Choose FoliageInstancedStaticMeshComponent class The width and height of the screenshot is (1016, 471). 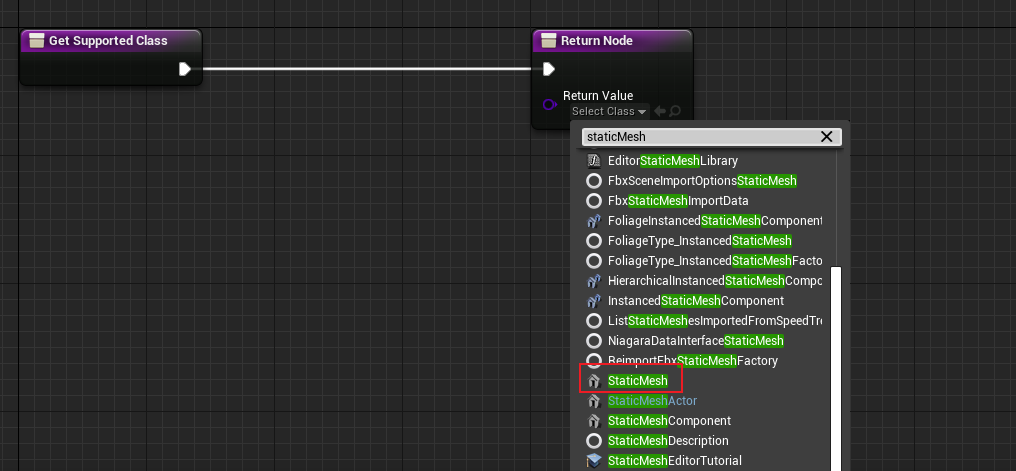(715, 221)
